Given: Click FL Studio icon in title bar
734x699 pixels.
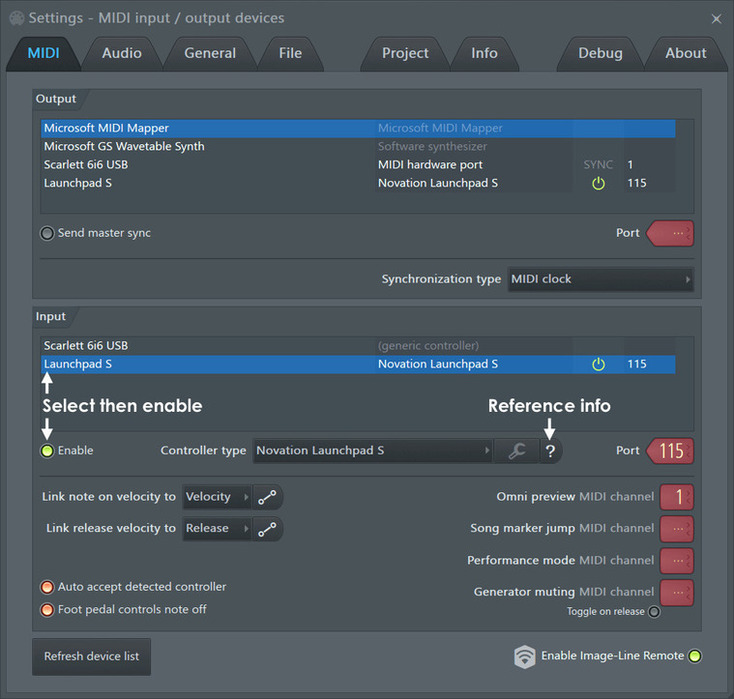Looking at the screenshot, I should pyautogui.click(x=17, y=18).
